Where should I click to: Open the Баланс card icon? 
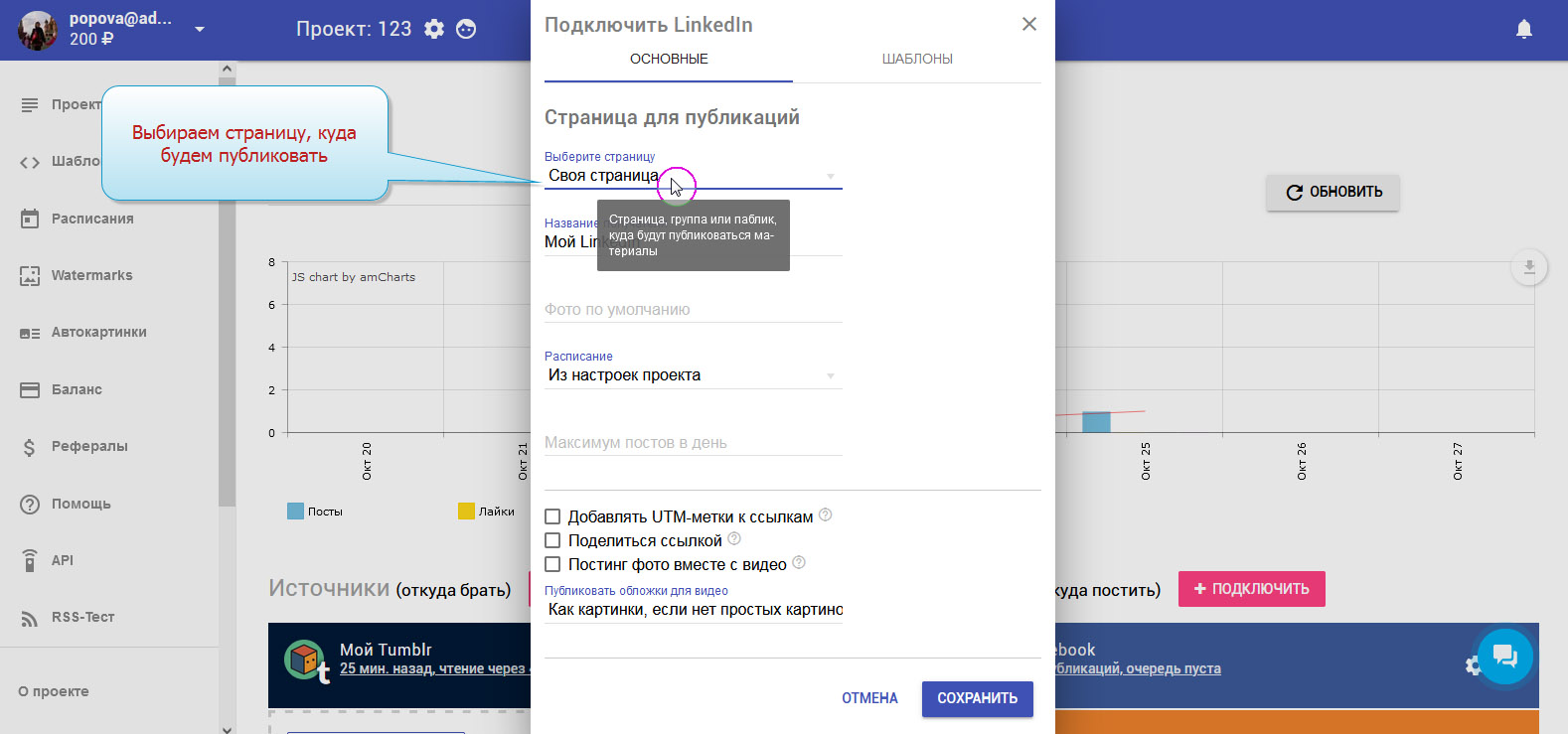click(x=30, y=389)
